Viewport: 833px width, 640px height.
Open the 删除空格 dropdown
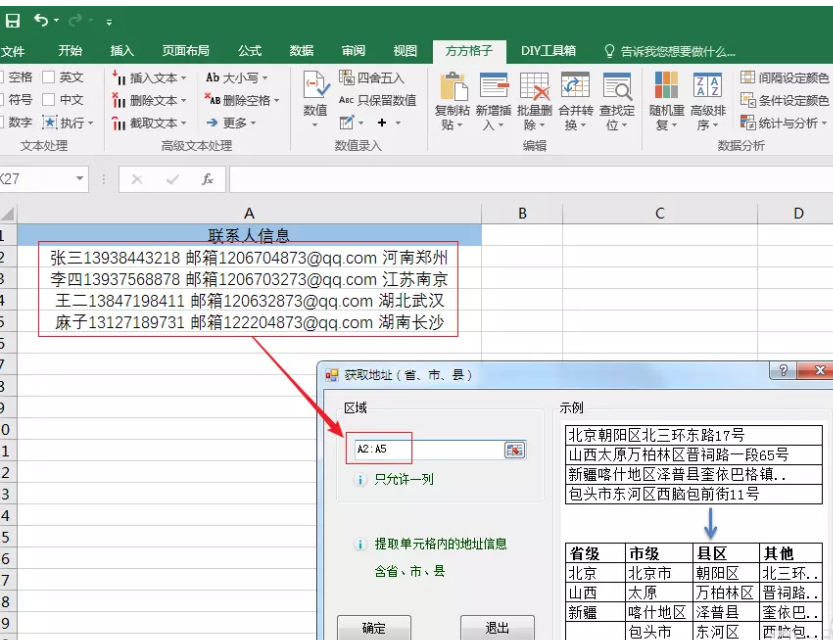242,100
